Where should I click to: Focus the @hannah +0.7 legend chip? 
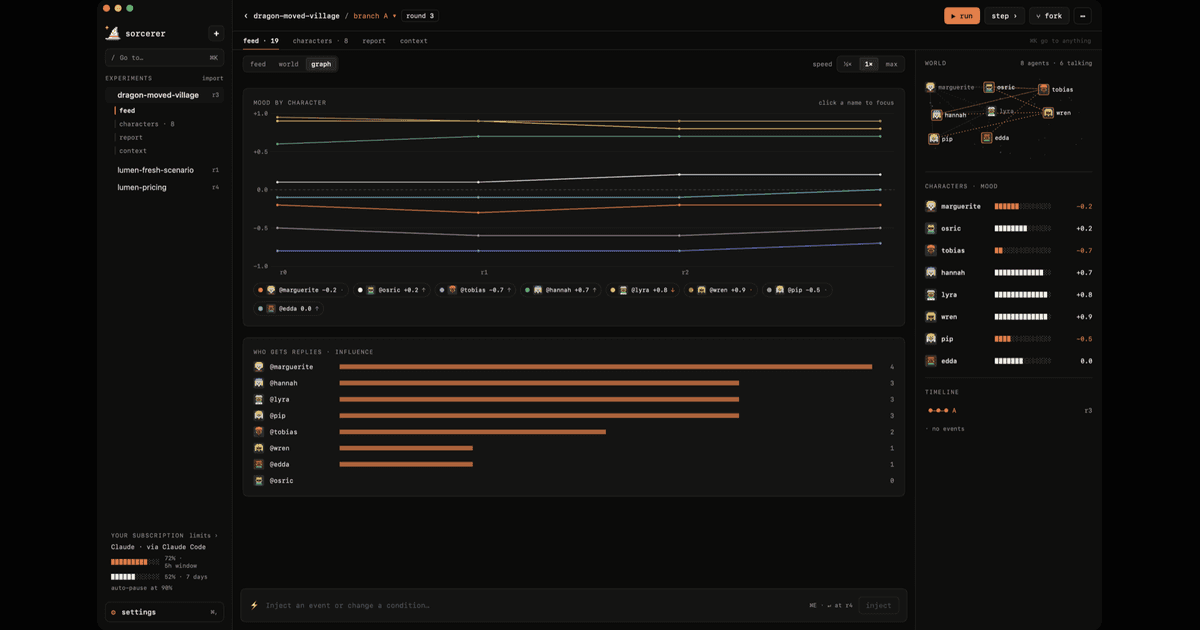[x=560, y=290]
